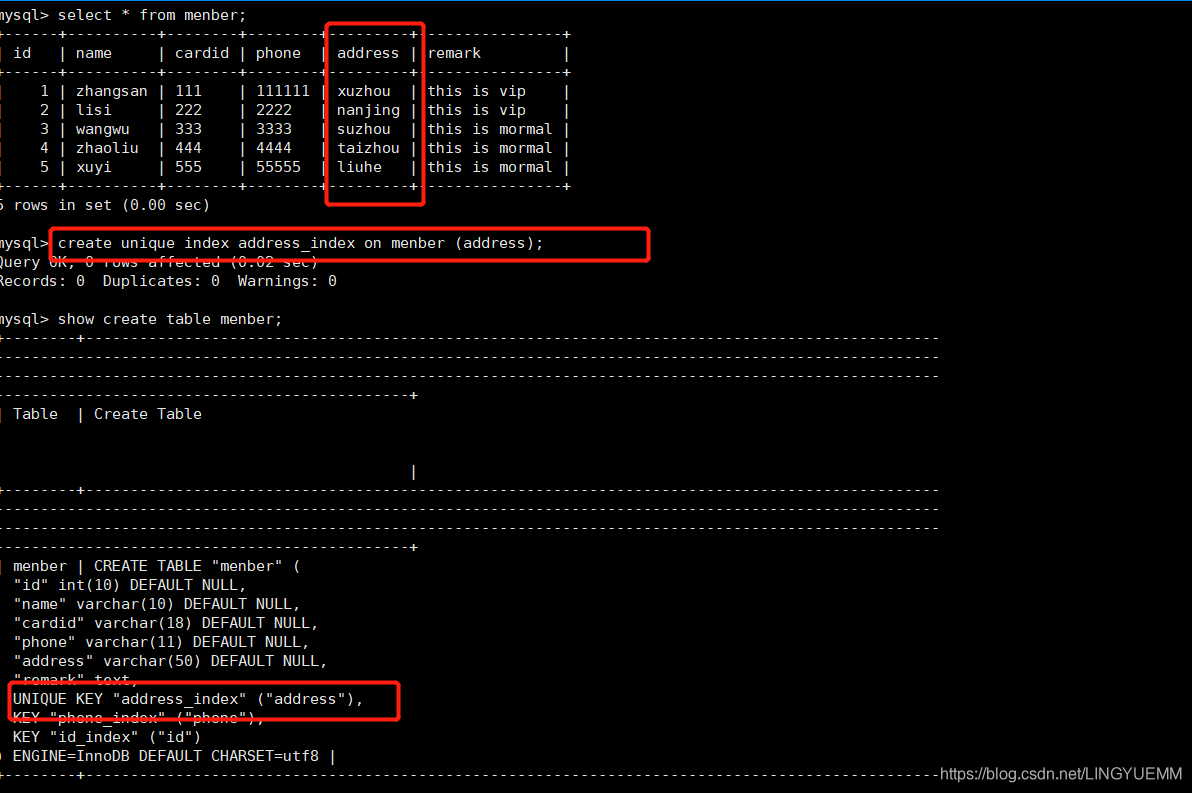This screenshot has height=793, width=1192.
Task: Click the '"cardid" varchar(18) DEFAULT NULL' line
Action: pos(166,623)
